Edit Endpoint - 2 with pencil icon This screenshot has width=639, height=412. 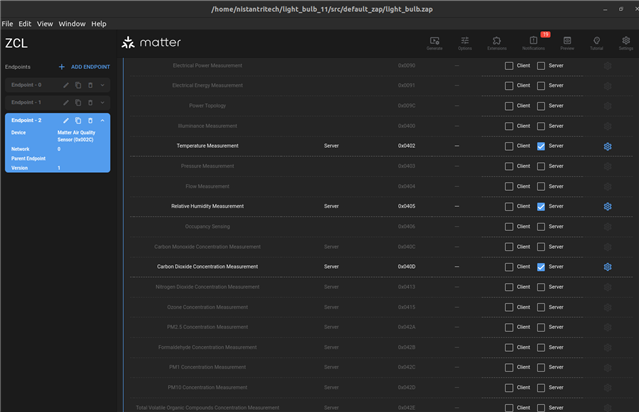pyautogui.click(x=66, y=121)
